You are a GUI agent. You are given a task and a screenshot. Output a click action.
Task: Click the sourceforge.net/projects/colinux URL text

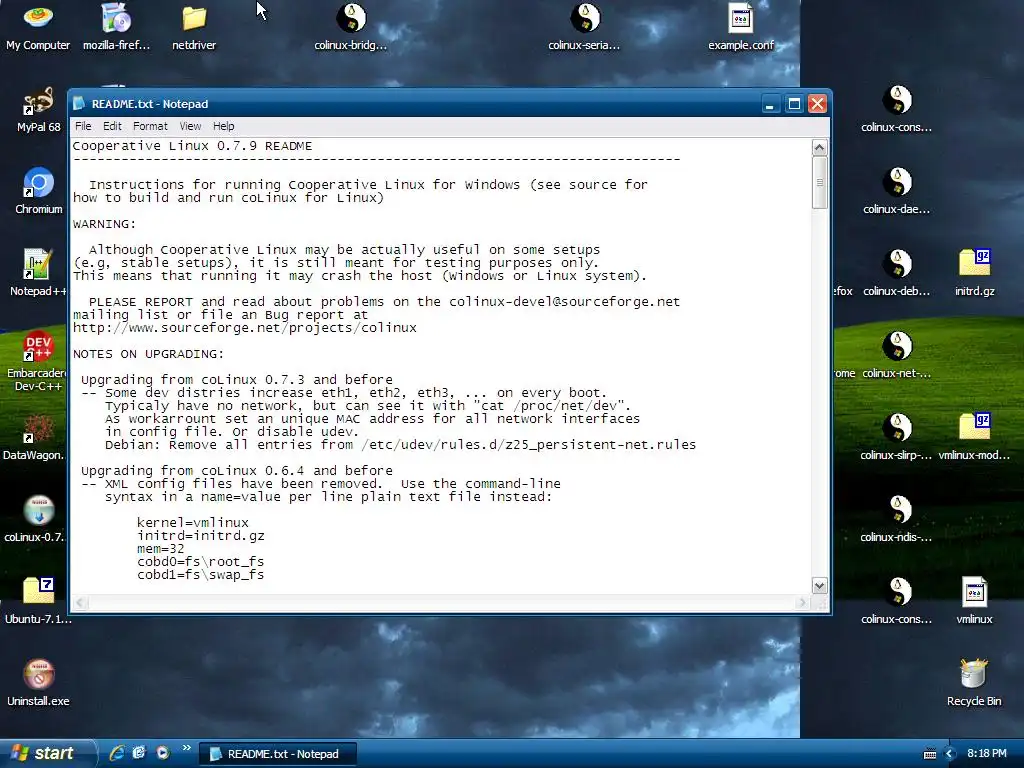click(244, 328)
